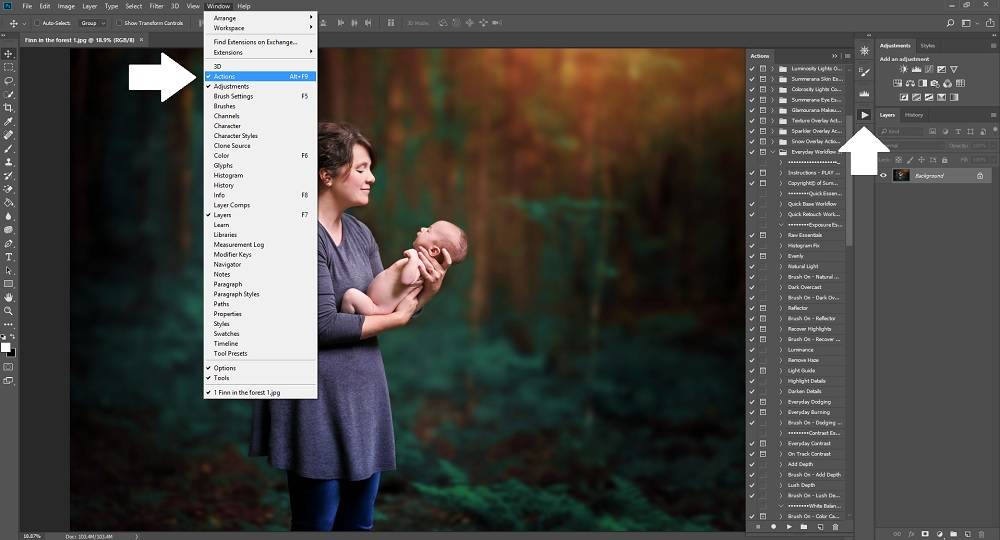Viewport: 1000px width, 540px height.
Task: Begin recording in Actions panel
Action: coord(774,527)
